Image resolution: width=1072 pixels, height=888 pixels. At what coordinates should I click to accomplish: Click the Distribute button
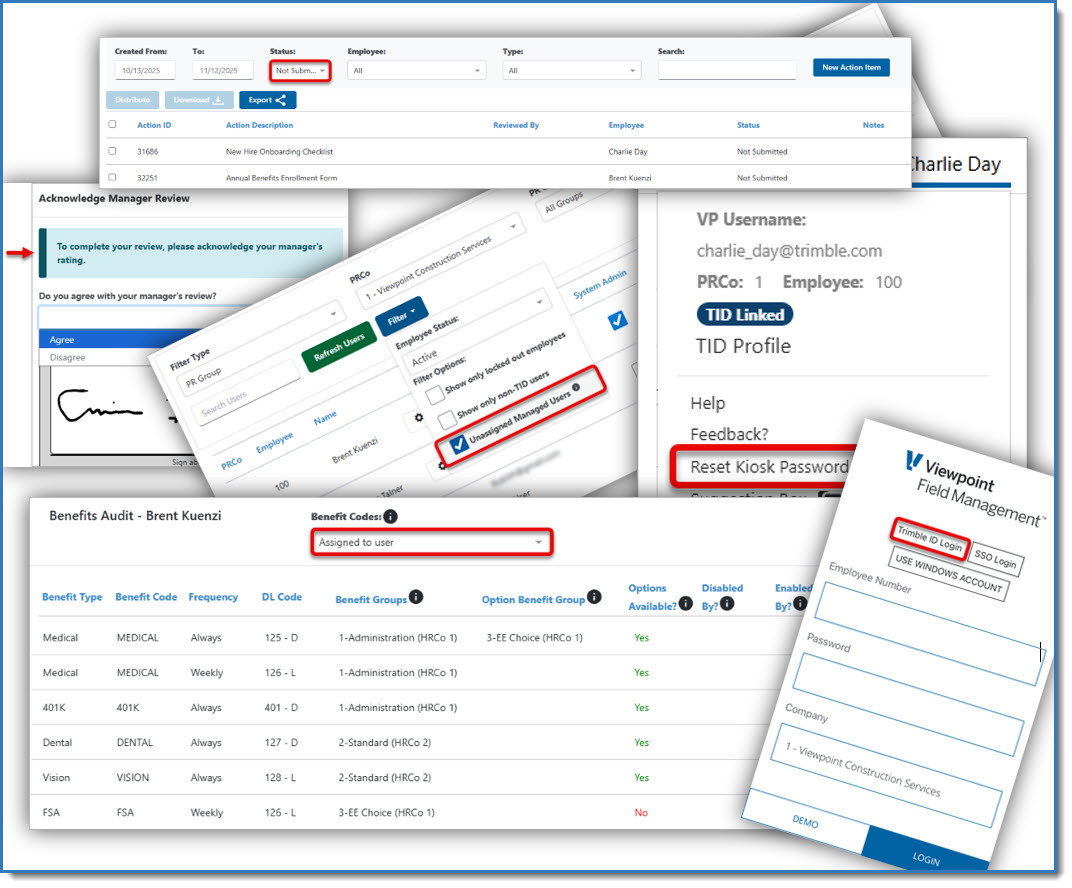pos(133,100)
